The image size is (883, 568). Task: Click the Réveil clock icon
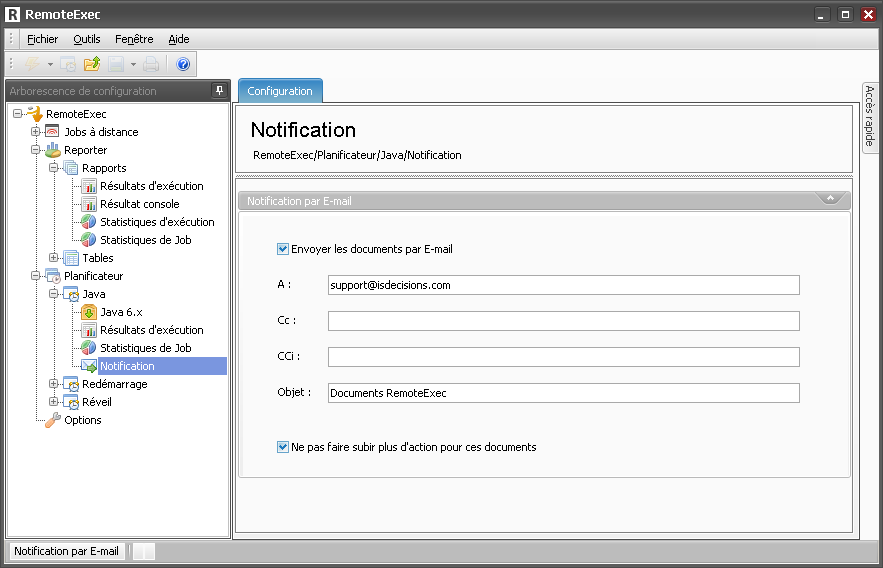click(71, 402)
